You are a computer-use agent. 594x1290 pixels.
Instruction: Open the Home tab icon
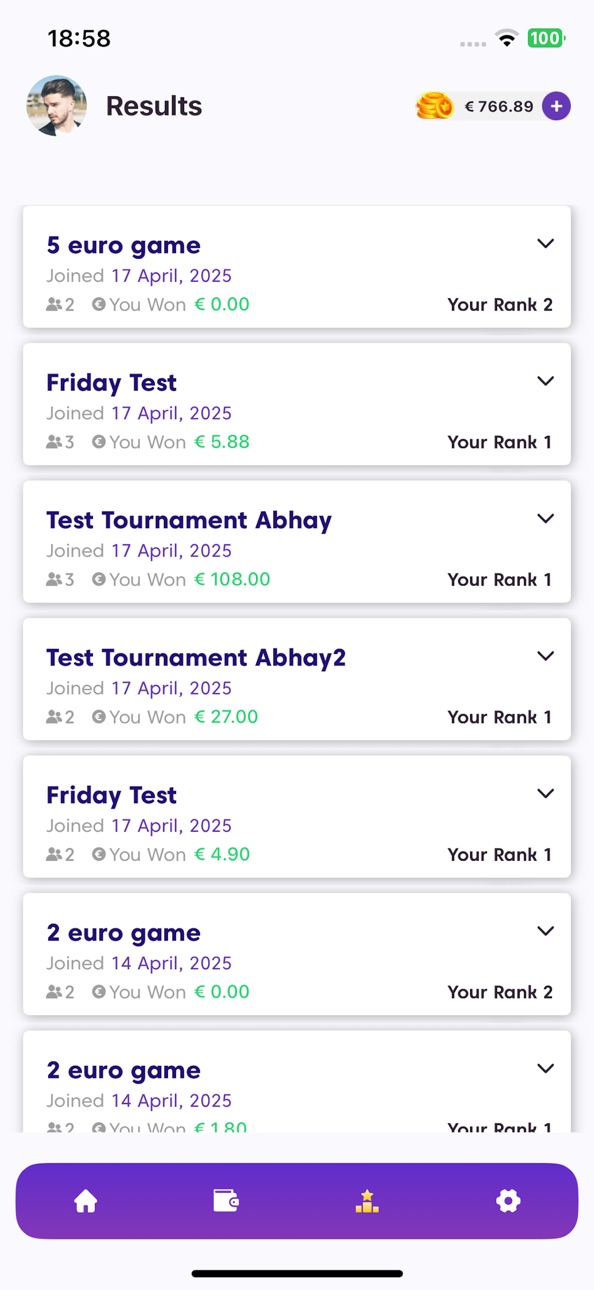pos(86,1200)
